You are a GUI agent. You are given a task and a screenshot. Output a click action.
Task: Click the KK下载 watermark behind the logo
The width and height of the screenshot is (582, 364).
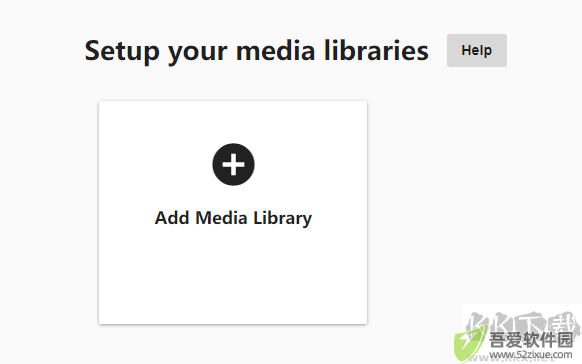pos(521,323)
